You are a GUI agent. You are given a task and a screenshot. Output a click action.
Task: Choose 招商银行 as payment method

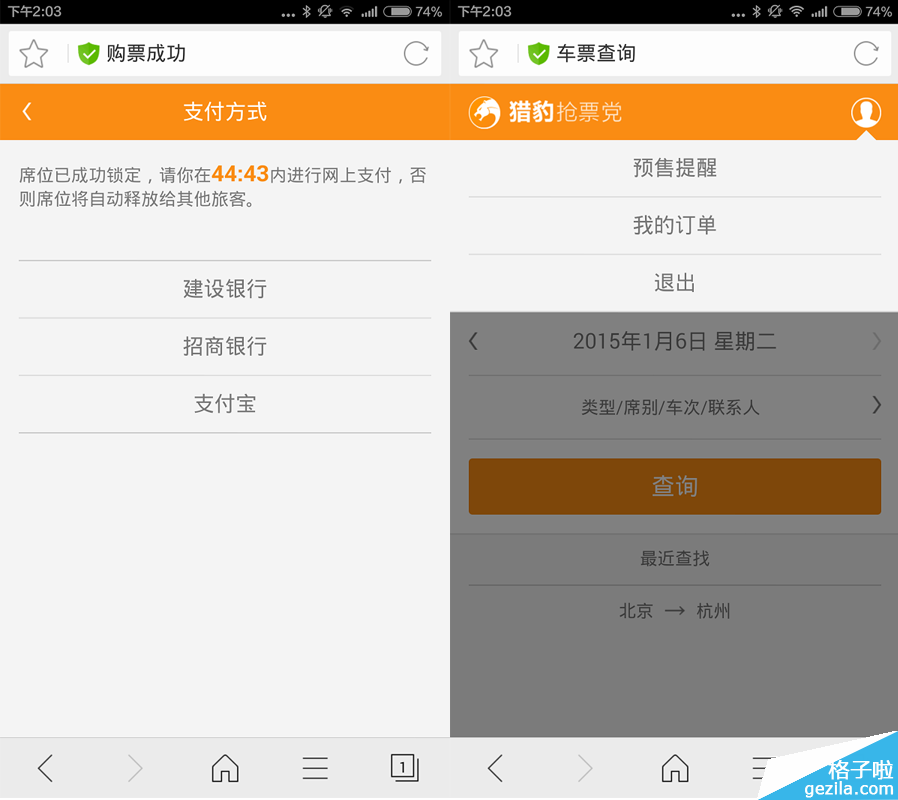coord(225,347)
